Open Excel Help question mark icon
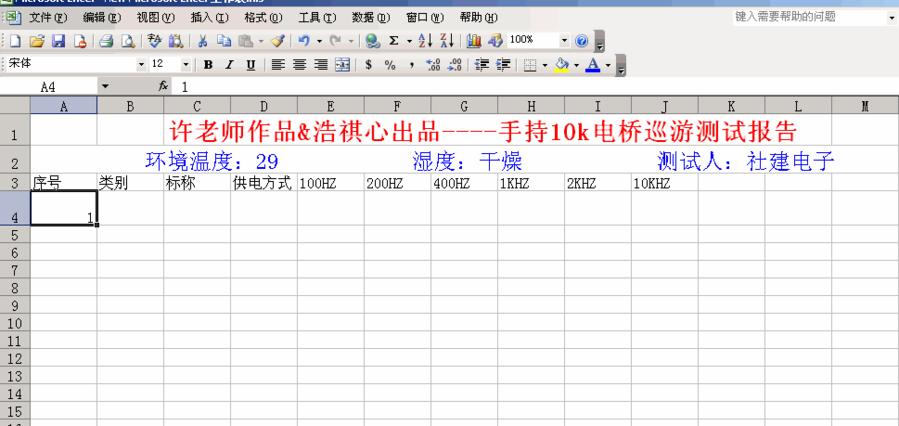This screenshot has height=426, width=899. point(581,41)
